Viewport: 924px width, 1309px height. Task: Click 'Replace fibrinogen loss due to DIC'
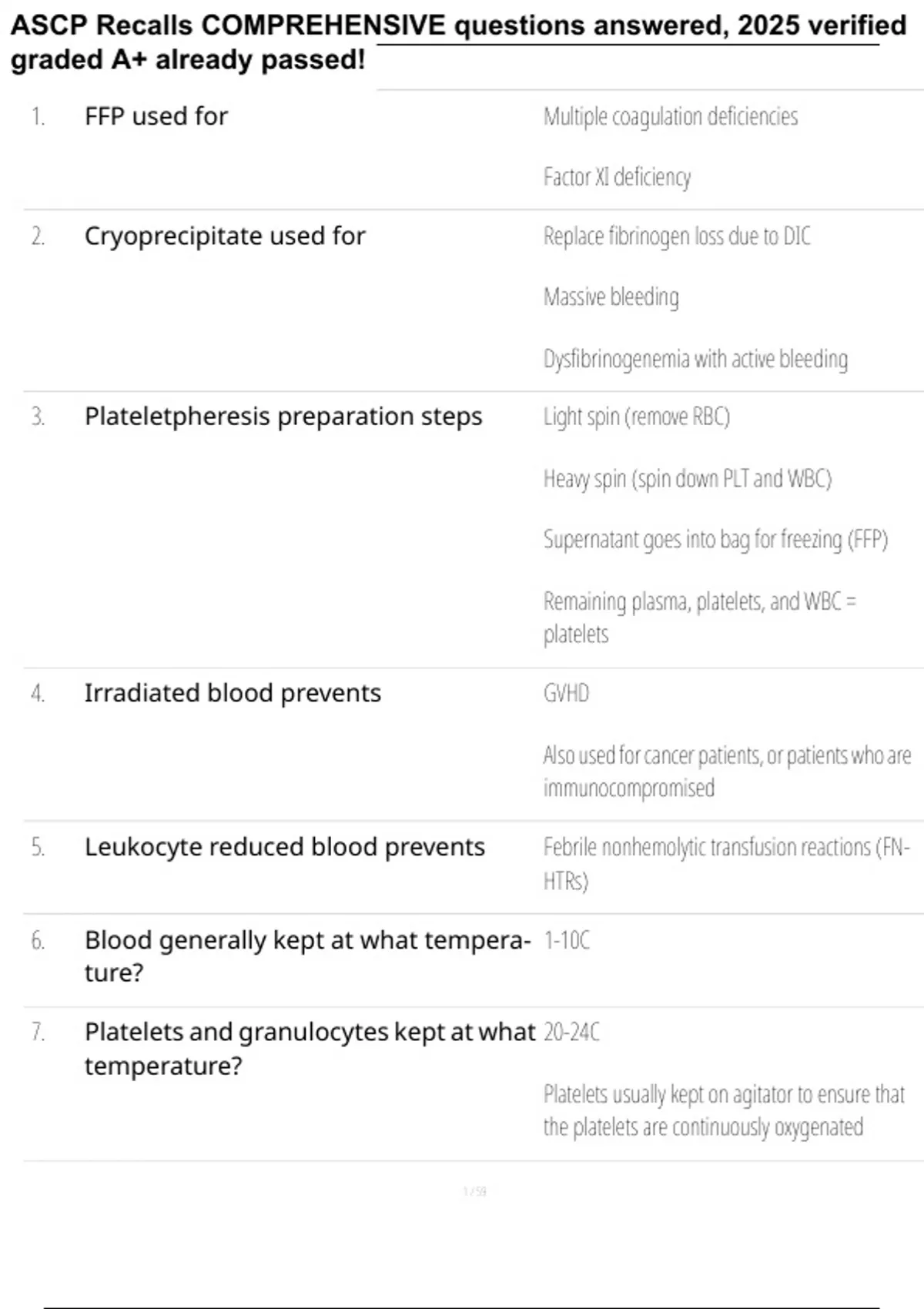pyautogui.click(x=676, y=236)
